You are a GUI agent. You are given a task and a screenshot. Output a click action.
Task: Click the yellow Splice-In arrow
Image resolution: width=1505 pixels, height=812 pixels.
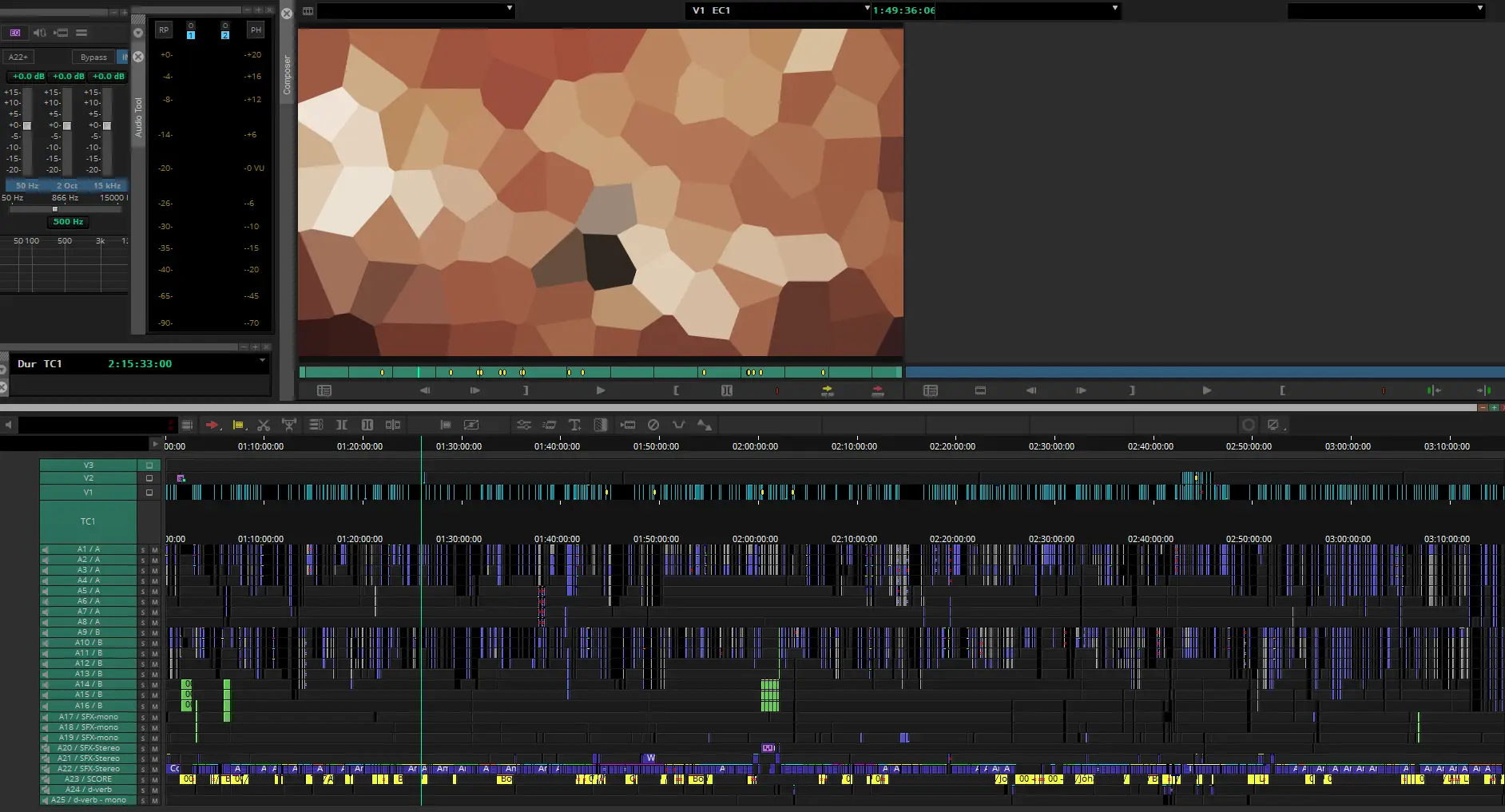tap(828, 390)
